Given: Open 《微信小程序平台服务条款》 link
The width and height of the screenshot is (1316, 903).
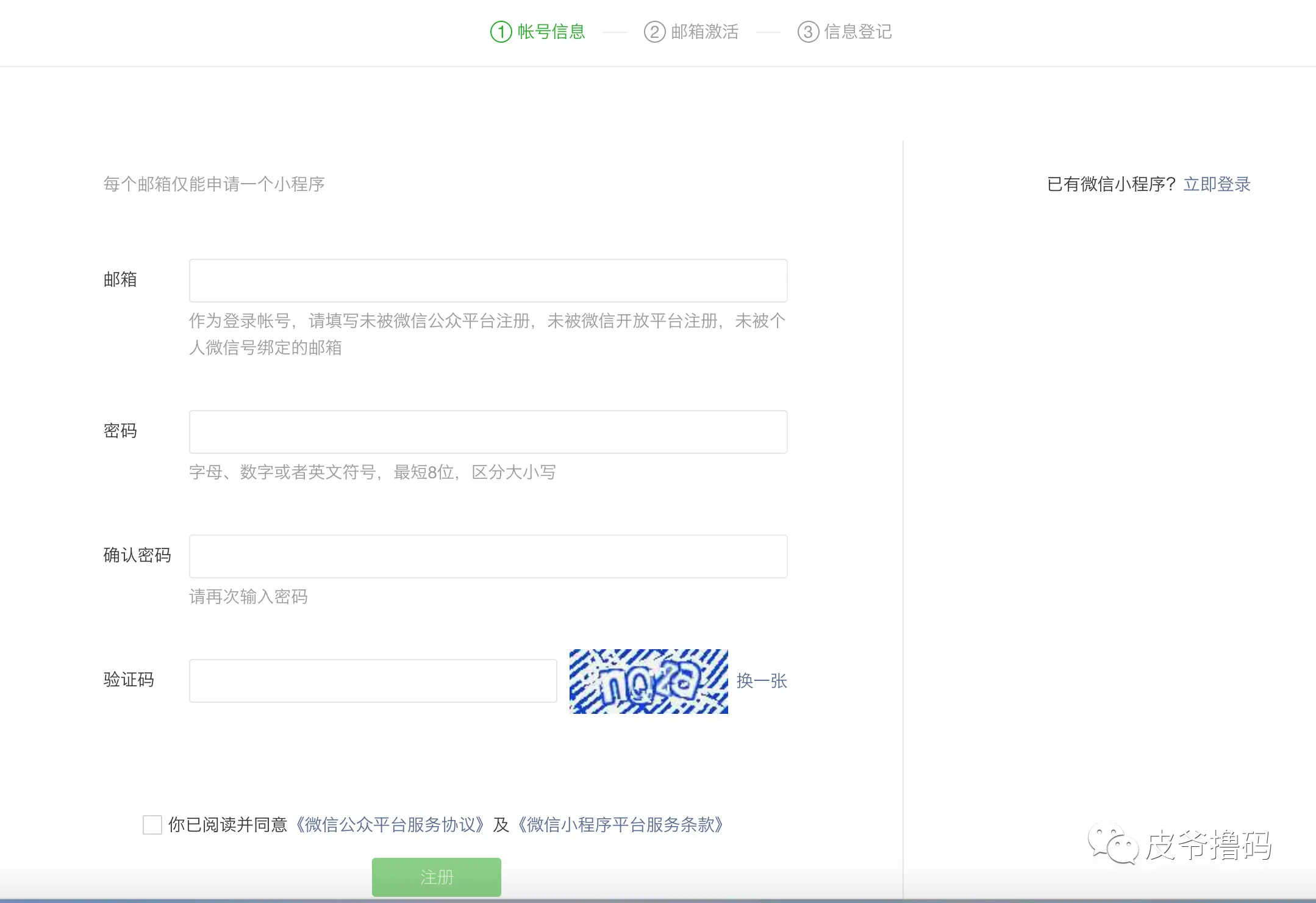Looking at the screenshot, I should (620, 825).
